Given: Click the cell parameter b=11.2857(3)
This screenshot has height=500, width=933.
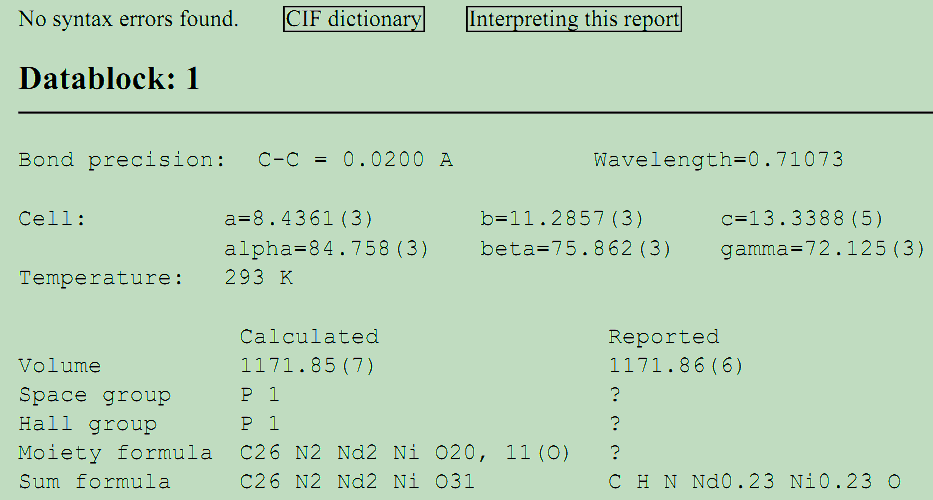Looking at the screenshot, I should coord(562,219).
